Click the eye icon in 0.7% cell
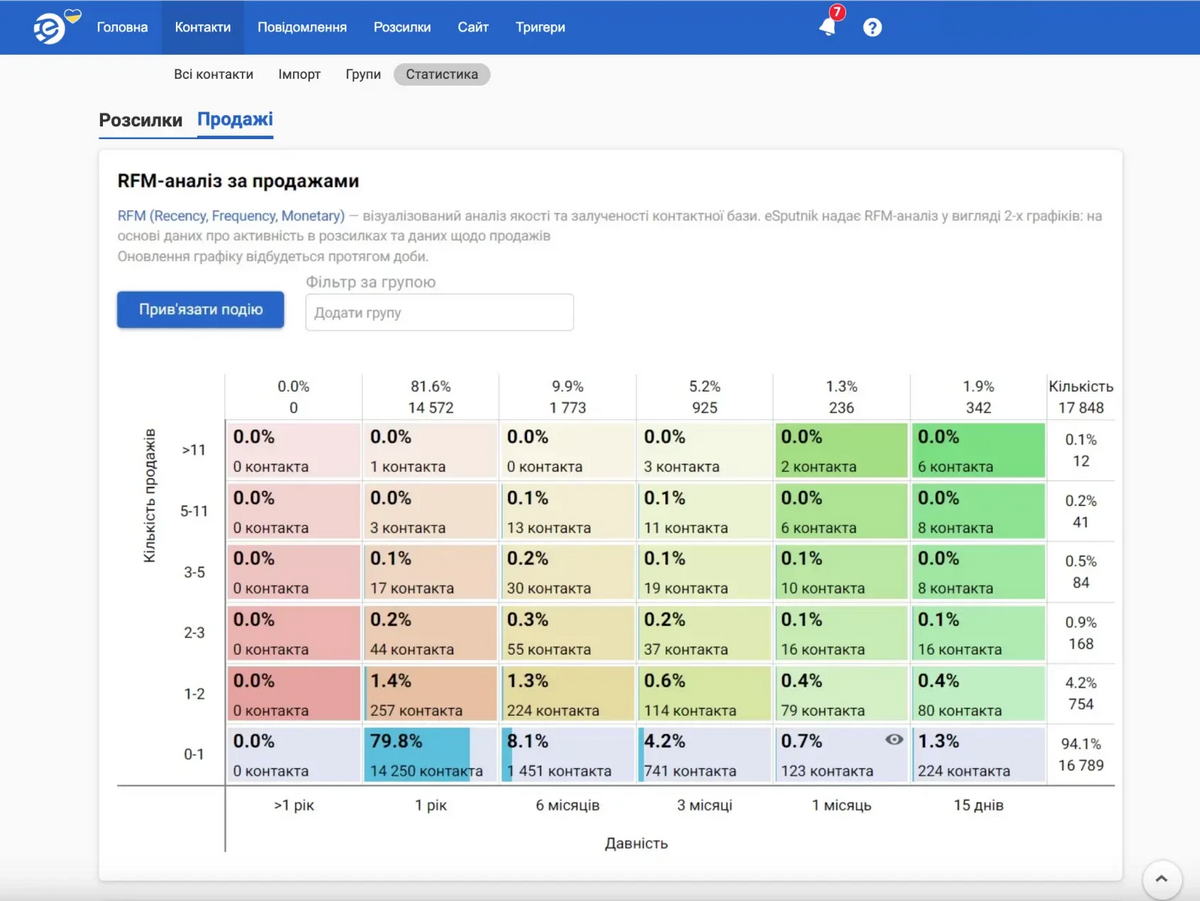The image size is (1200, 901). 894,740
